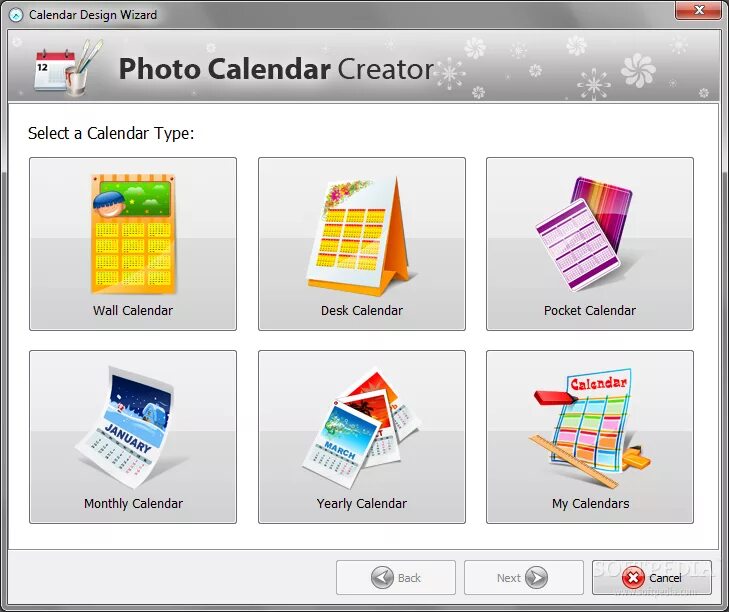Click the Monthly Calendar label text
Screen dimensions: 729x612
(133, 504)
